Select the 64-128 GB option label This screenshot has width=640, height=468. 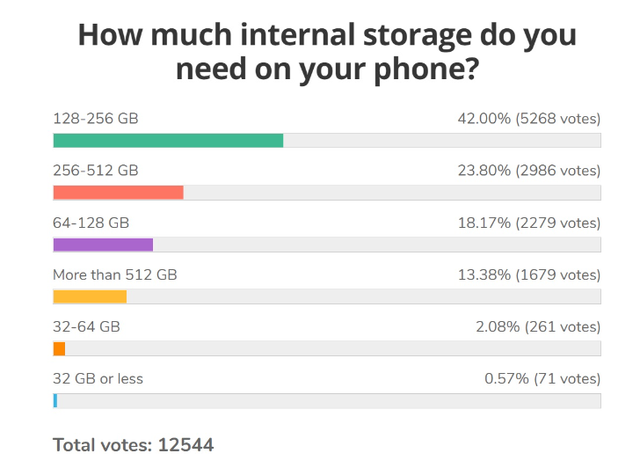[x=91, y=223]
